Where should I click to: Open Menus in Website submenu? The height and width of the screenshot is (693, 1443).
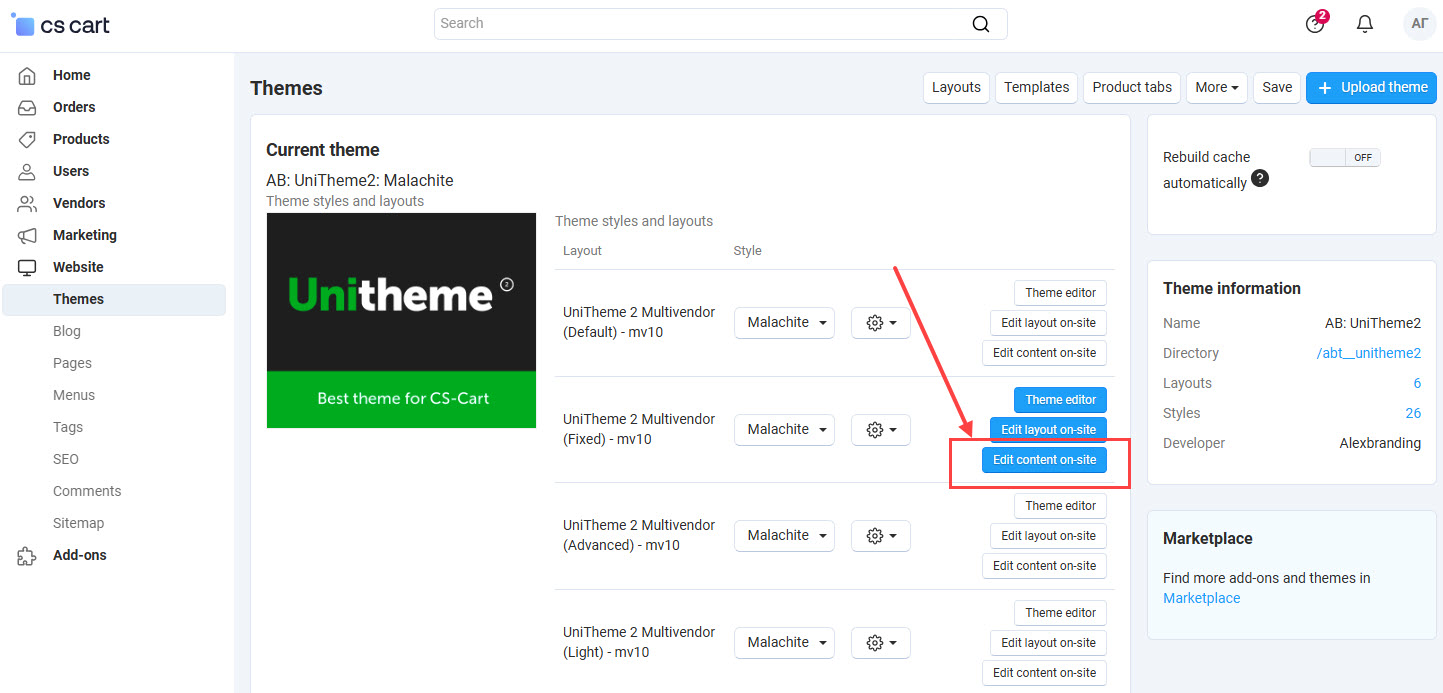[x=74, y=395]
